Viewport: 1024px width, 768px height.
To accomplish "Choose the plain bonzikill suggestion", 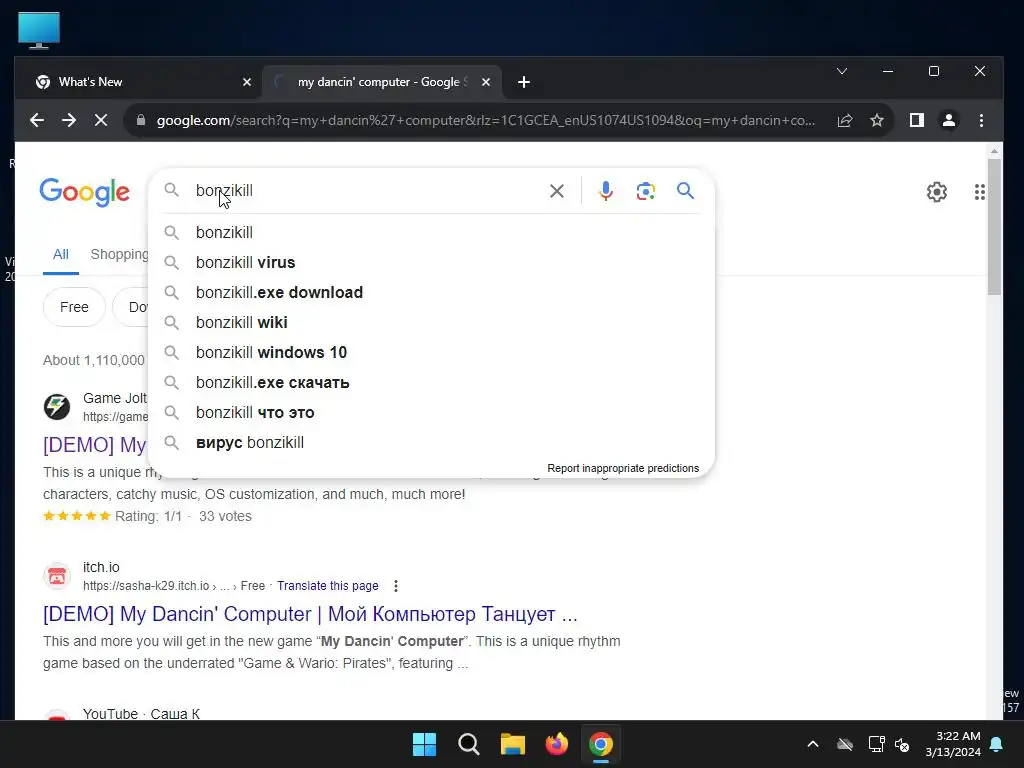I will (x=432, y=232).
